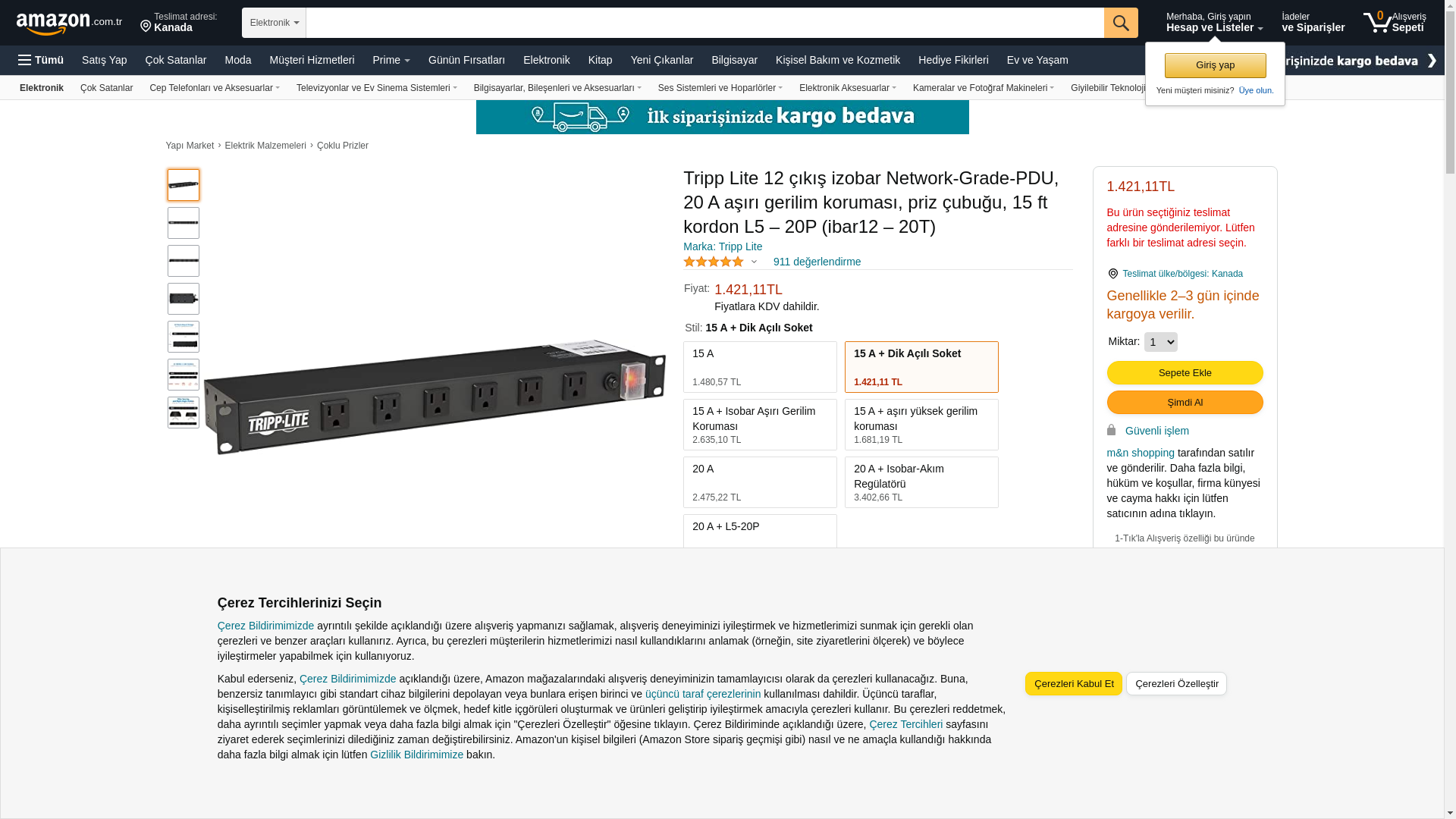
Task: Click the five-star rating icon
Action: point(714,262)
